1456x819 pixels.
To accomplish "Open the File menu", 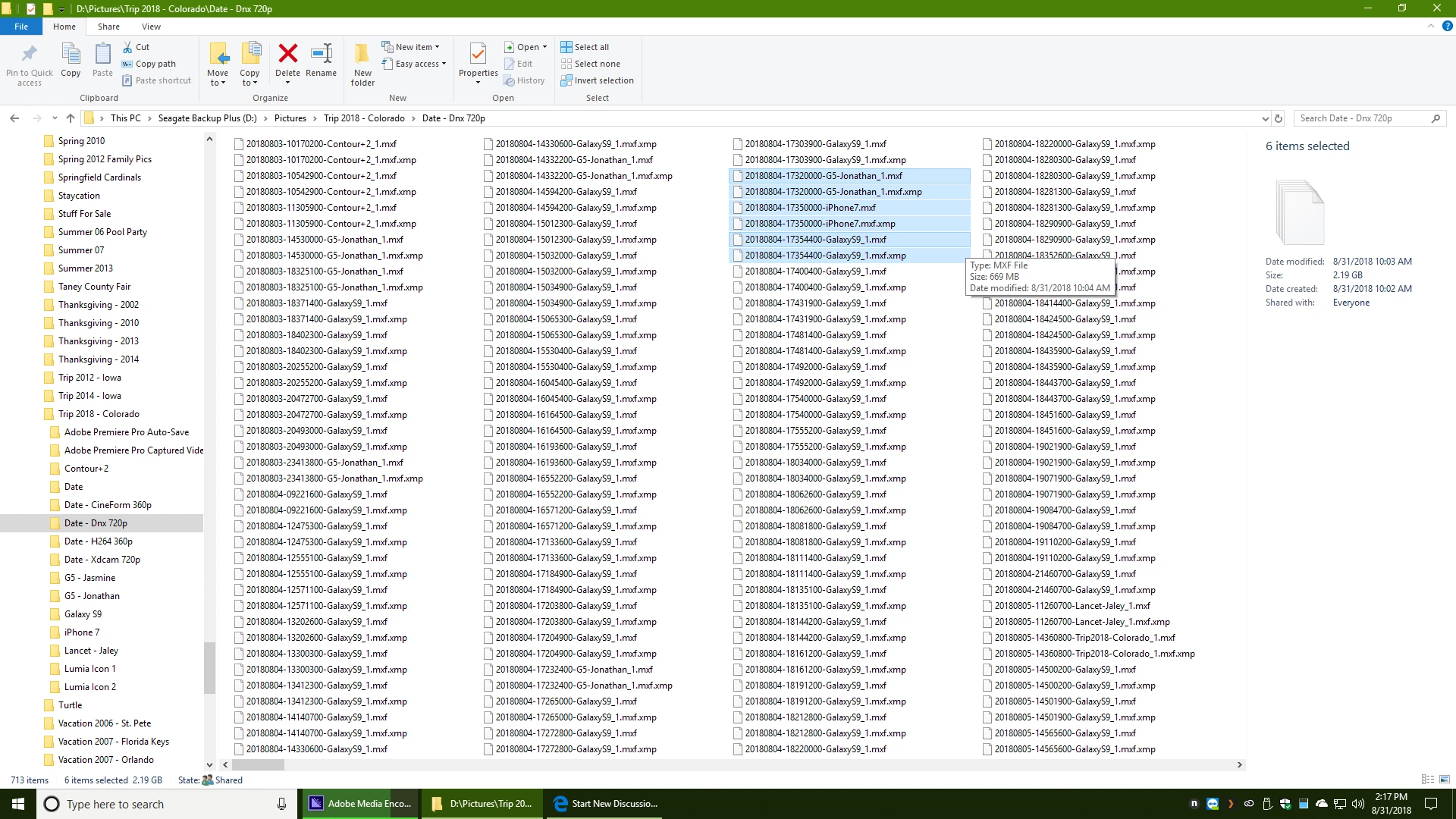I will point(21,27).
